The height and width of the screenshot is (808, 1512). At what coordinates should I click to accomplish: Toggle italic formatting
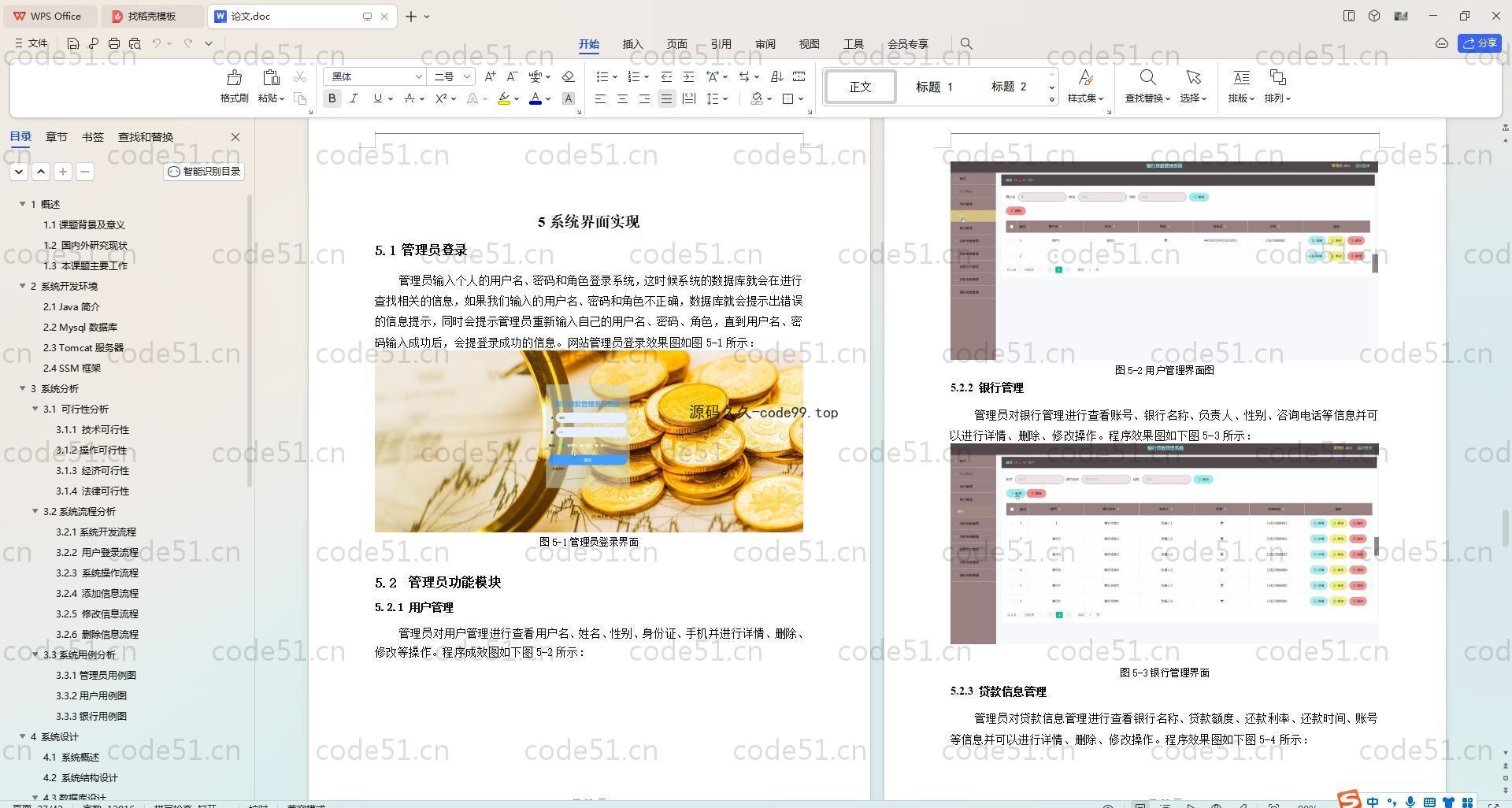[x=354, y=98]
